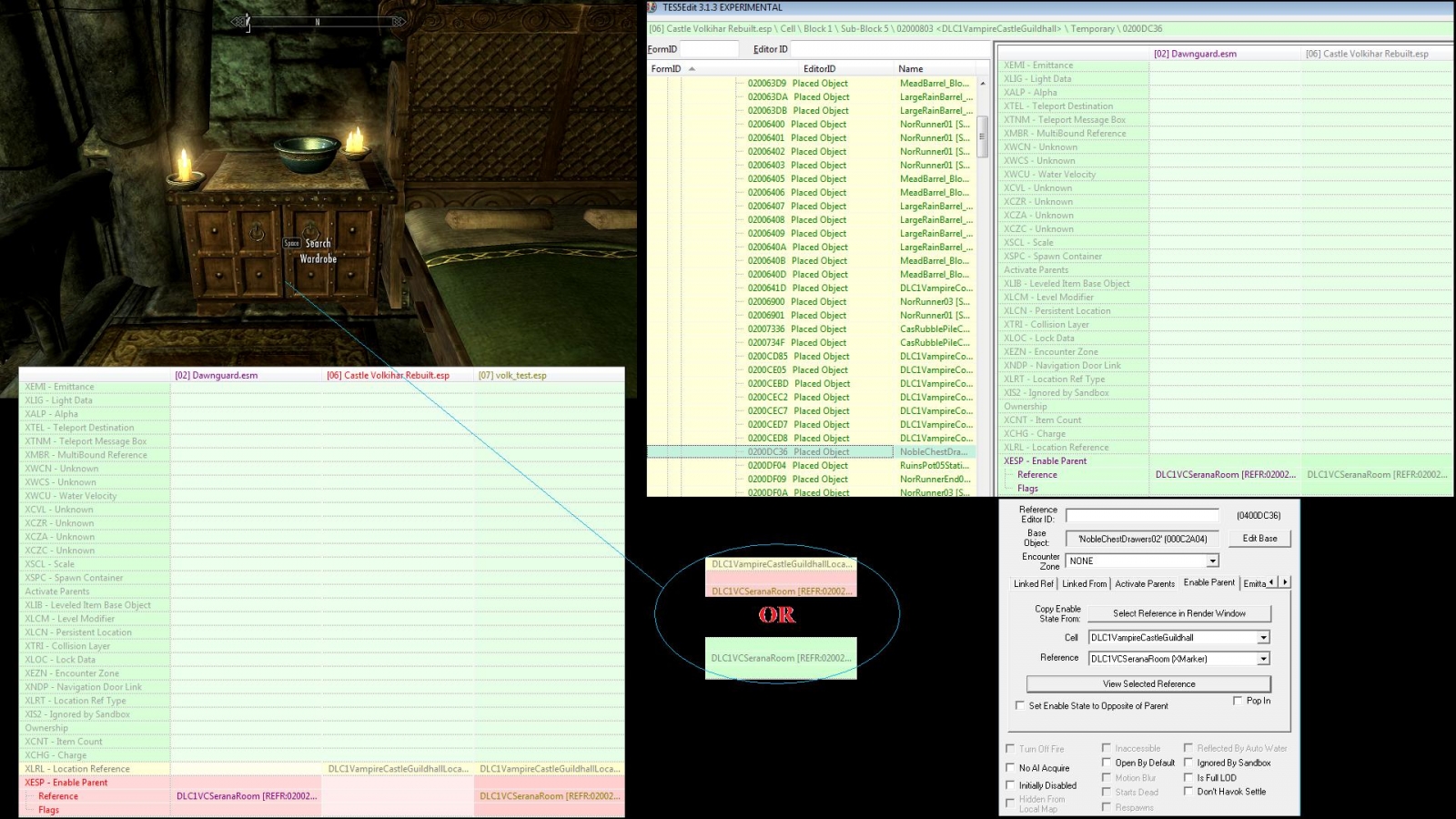Viewport: 1456px width, 819px height.
Task: Click the EditorID column header
Action: [x=819, y=68]
